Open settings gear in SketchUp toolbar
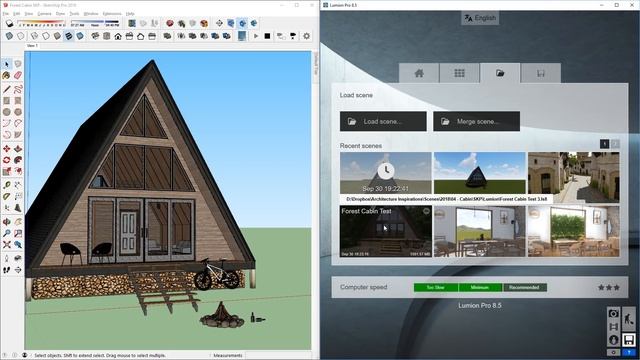Viewport: 640px width, 360px height. [307, 36]
